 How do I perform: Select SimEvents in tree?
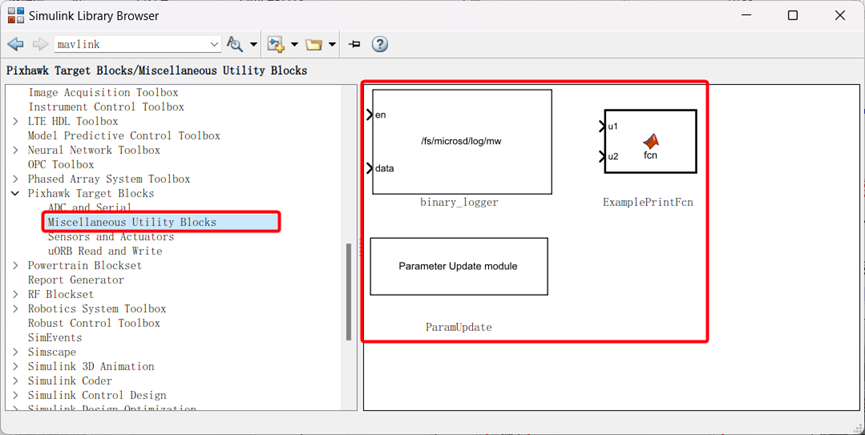(x=55, y=337)
